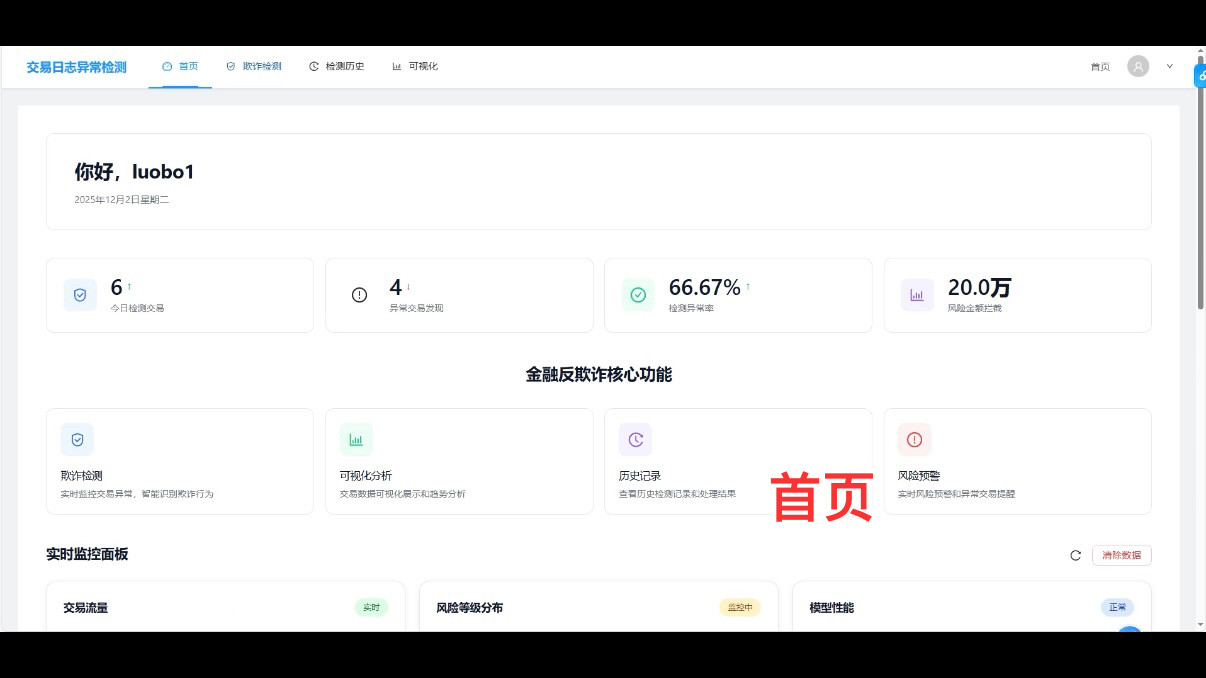Click the 实时 tag on 交易流量

pos(371,607)
